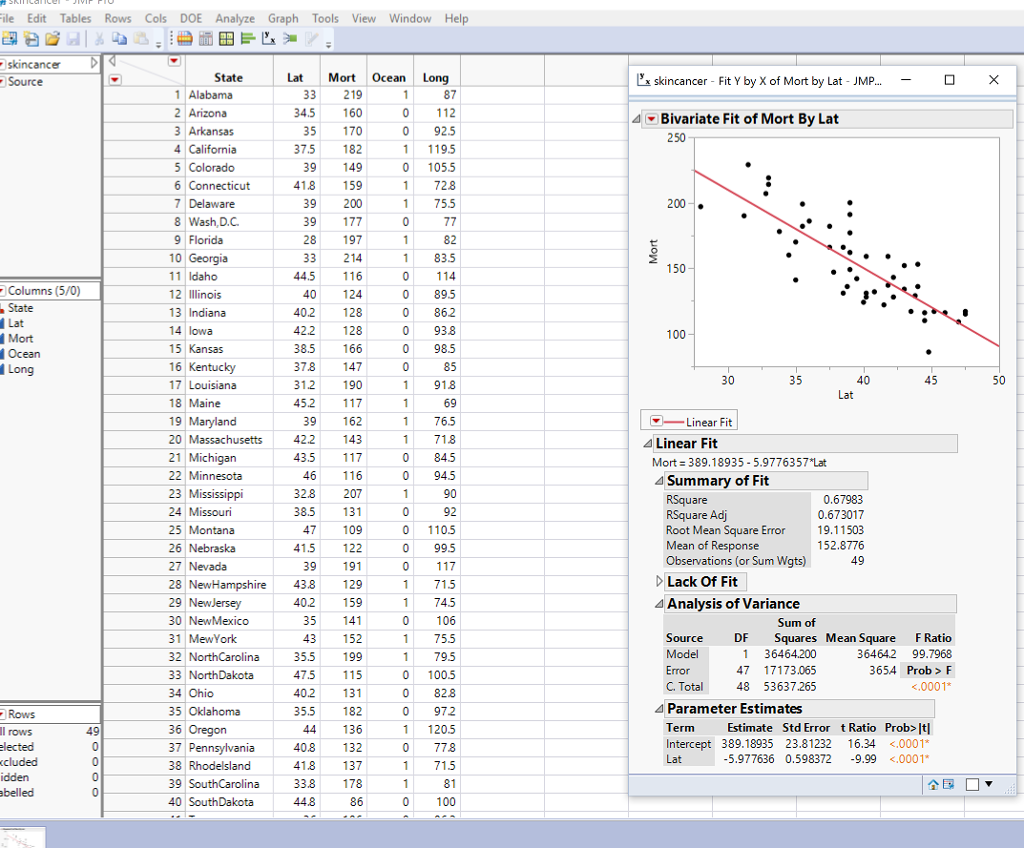Click the Cut scissors toolbar icon
Image resolution: width=1024 pixels, height=848 pixels.
click(x=99, y=39)
